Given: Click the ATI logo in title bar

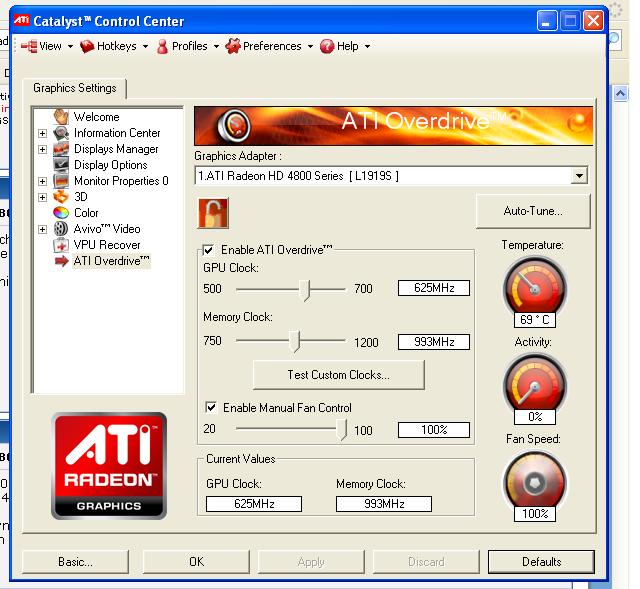Looking at the screenshot, I should 22,20.
